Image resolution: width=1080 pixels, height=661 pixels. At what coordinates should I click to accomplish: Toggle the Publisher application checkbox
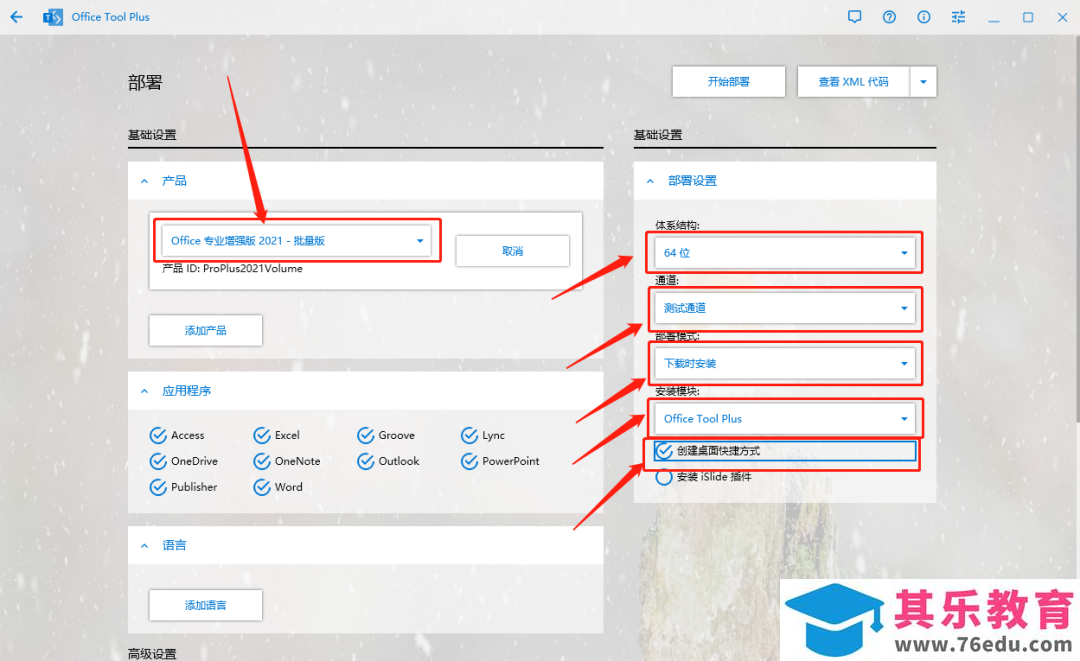[158, 487]
